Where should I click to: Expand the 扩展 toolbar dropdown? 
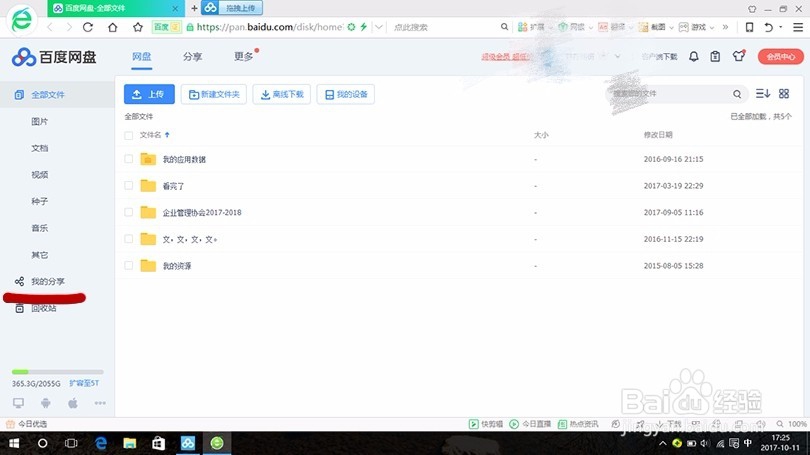[x=550, y=27]
